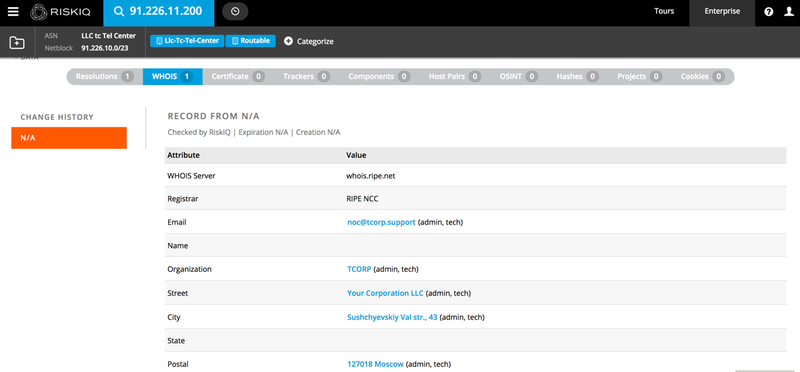Click Sushchyevskiy Val str., 43 link

(x=392, y=317)
